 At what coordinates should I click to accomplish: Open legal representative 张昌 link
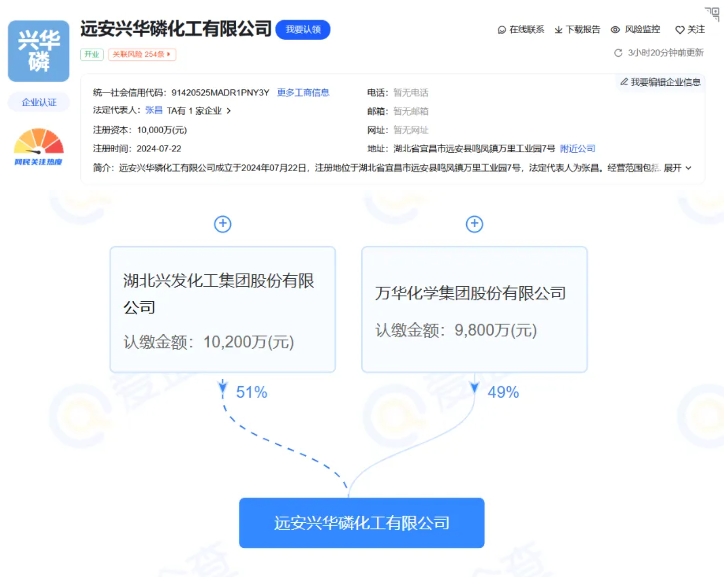tap(154, 110)
